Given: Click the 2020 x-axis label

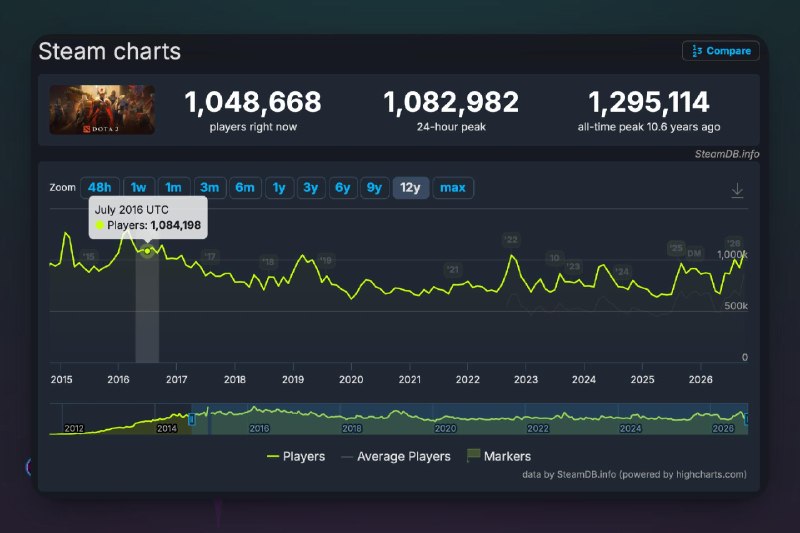Looking at the screenshot, I should coord(351,379).
